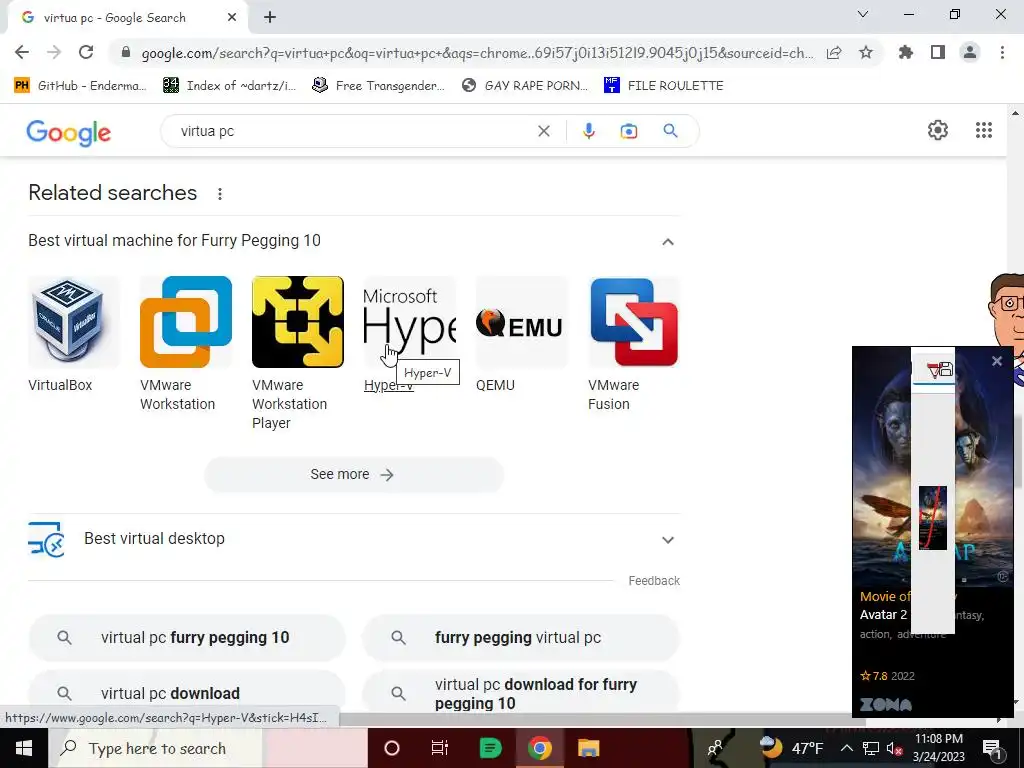Expand the 'Best virtual desktop' section
Screen dimensions: 1024x768
click(667, 540)
